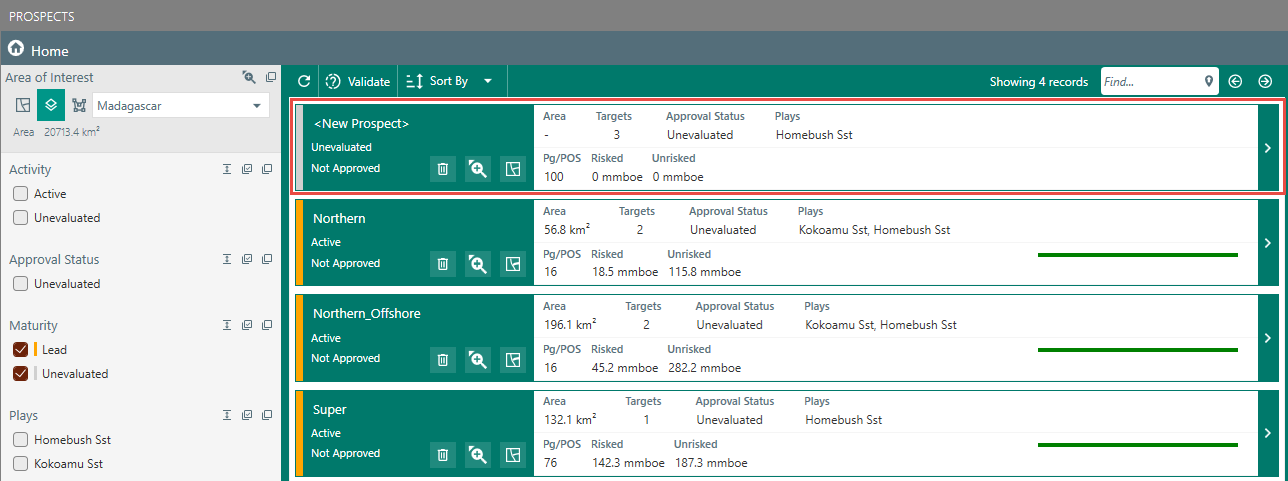Delete the Northern prospect
Viewport: 1288px width, 481px height.
(x=443, y=264)
